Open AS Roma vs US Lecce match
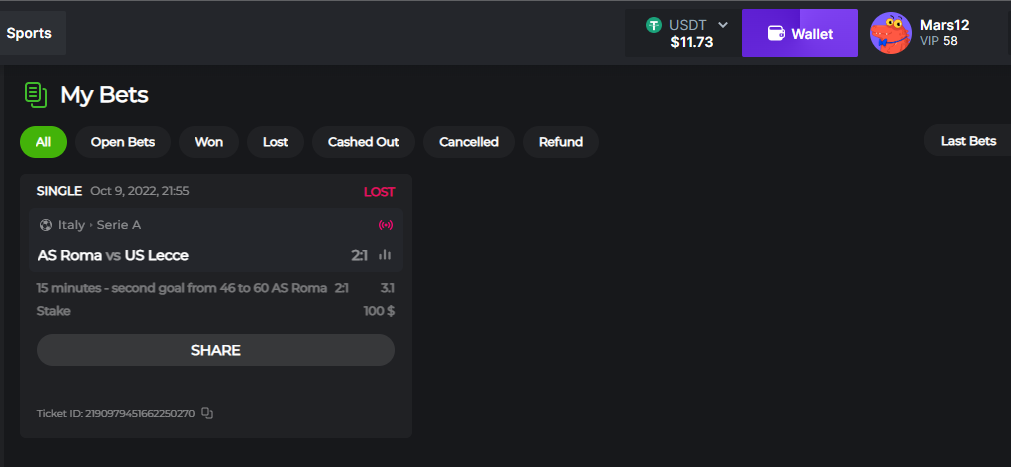 pos(113,255)
